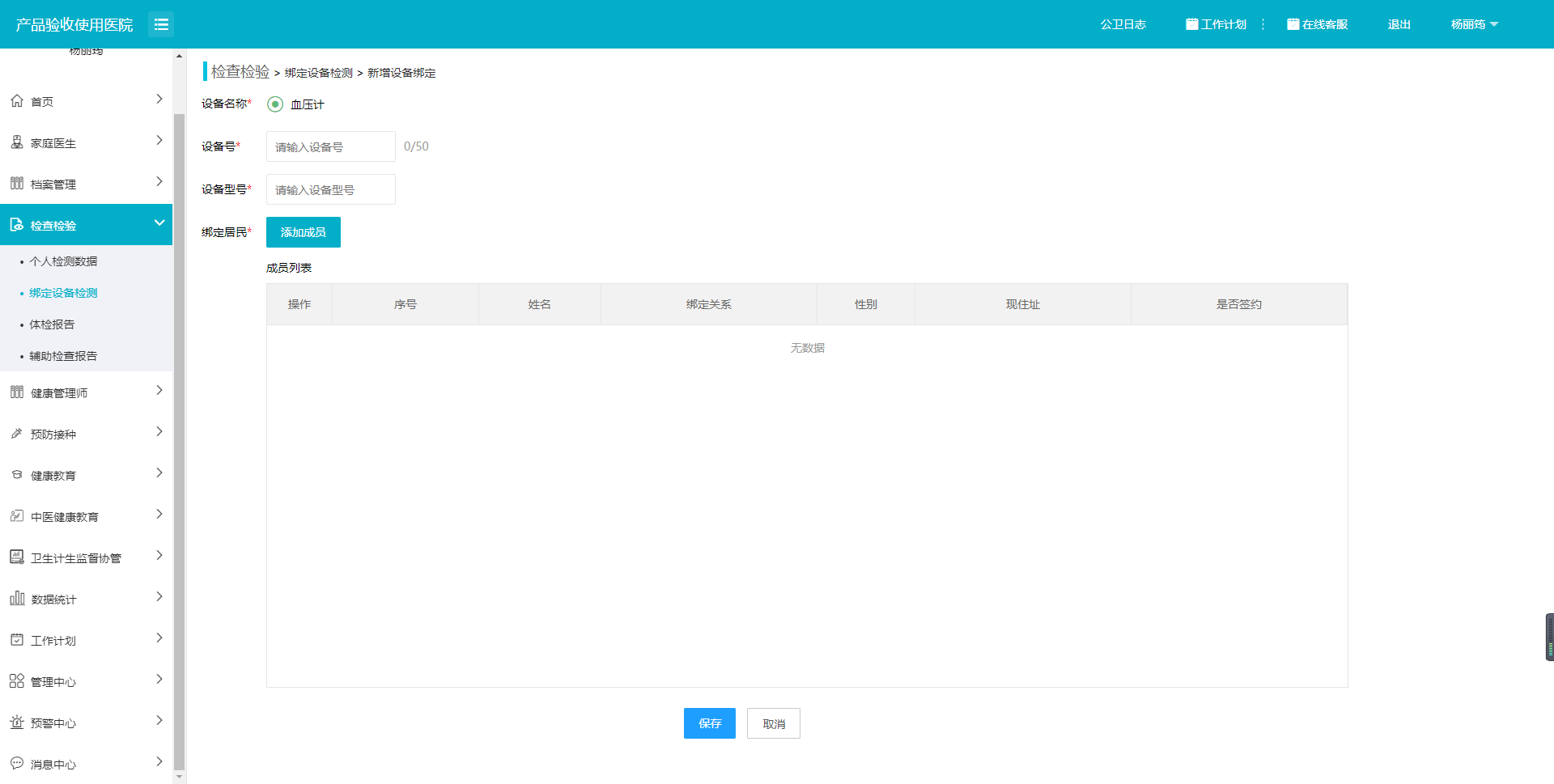The width and height of the screenshot is (1554, 784).
Task: Click the 添加成员 button
Action: tap(304, 232)
